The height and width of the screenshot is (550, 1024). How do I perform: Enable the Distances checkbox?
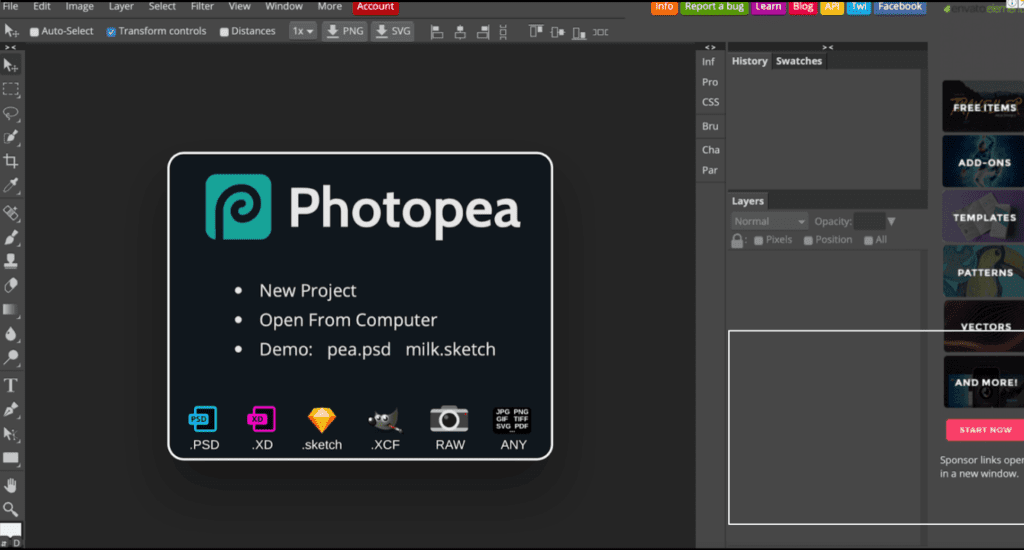tap(224, 31)
